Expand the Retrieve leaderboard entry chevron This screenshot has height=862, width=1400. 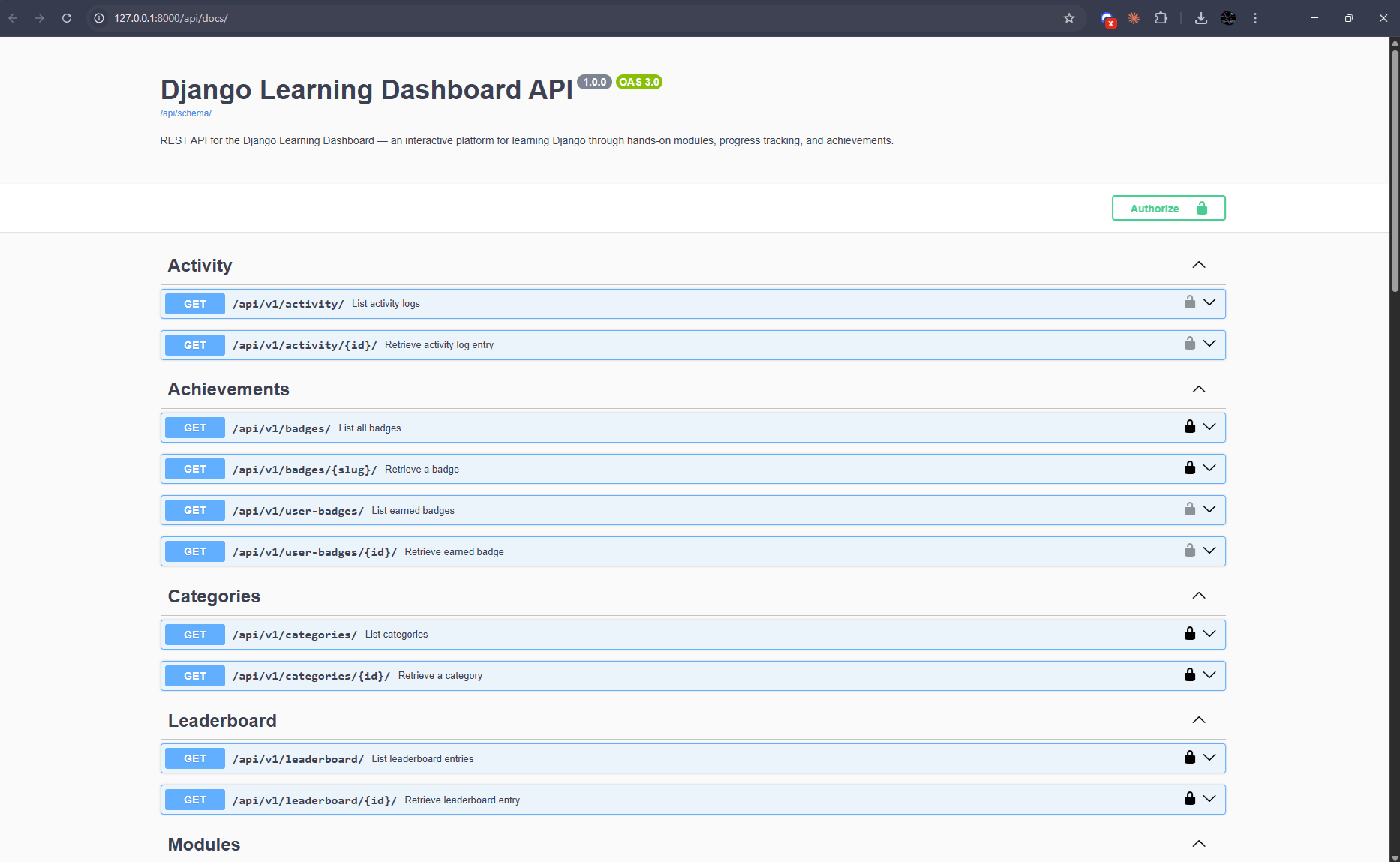1209,799
